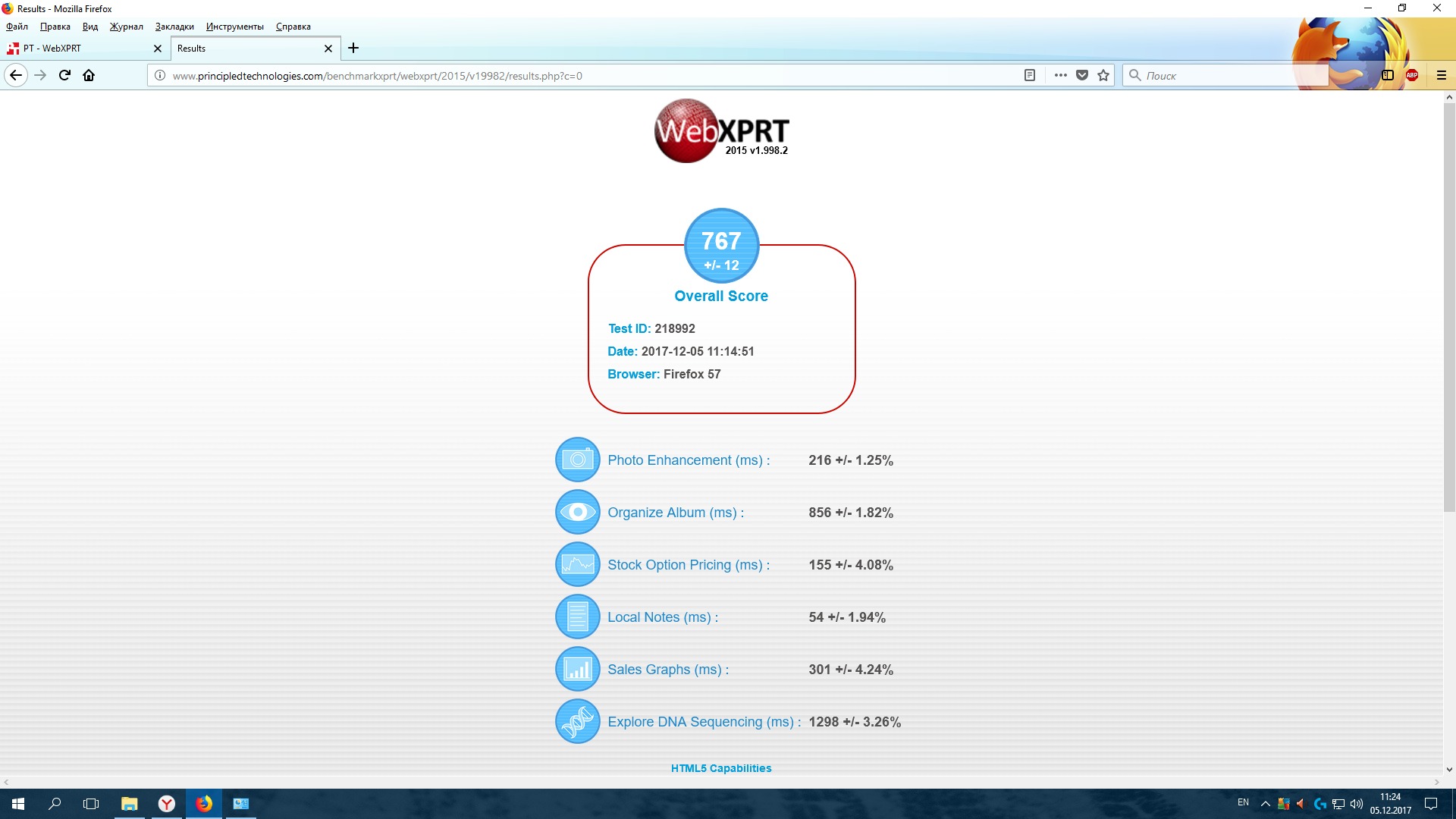
Task: Click the Photo Enhancement camera icon
Action: click(x=577, y=460)
